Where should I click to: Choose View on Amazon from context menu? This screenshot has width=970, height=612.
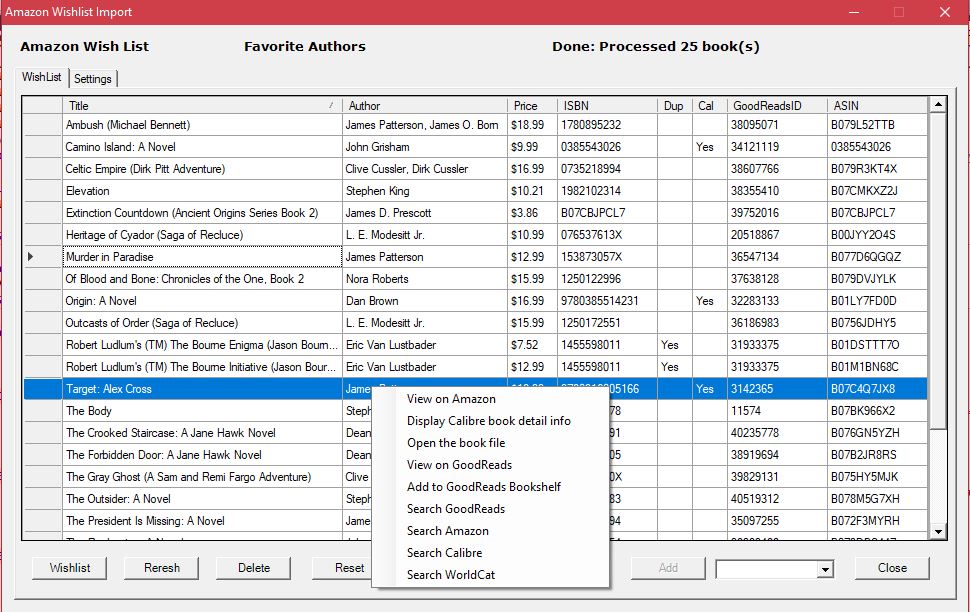click(490, 399)
